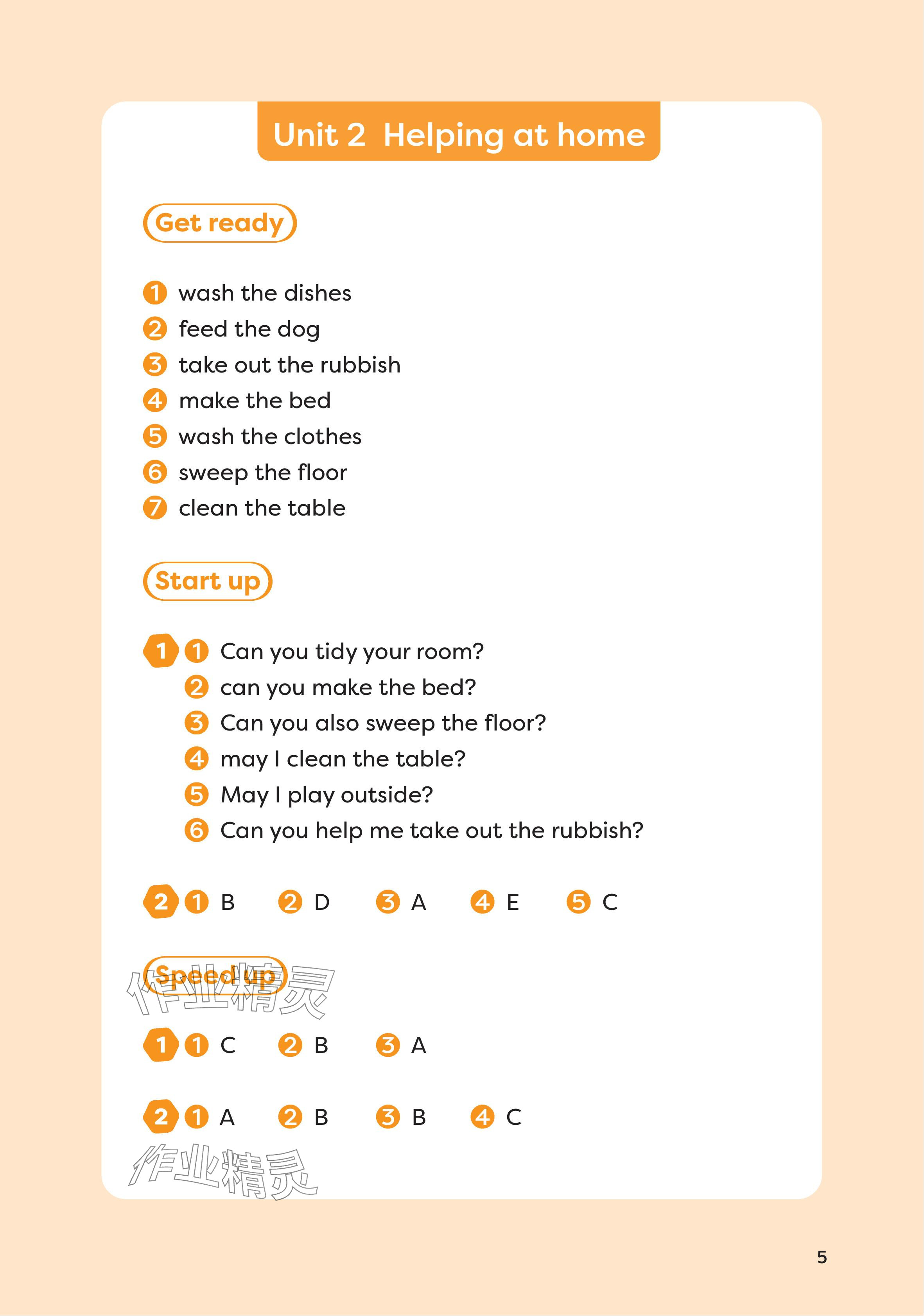Click circle 4 beside the last answer C
This screenshot has height=1316, width=924.
tap(483, 1117)
